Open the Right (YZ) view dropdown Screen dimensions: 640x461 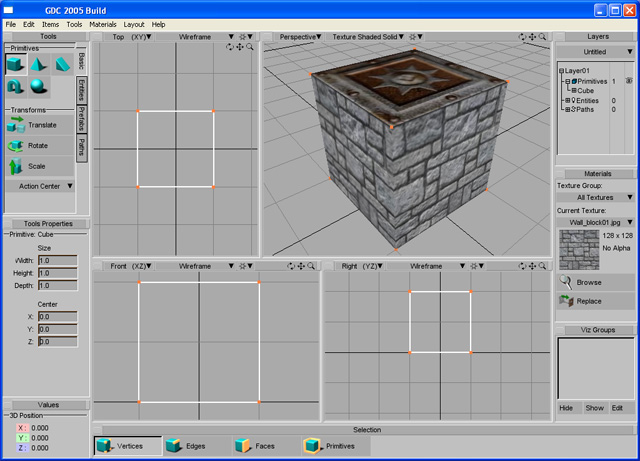pos(359,266)
